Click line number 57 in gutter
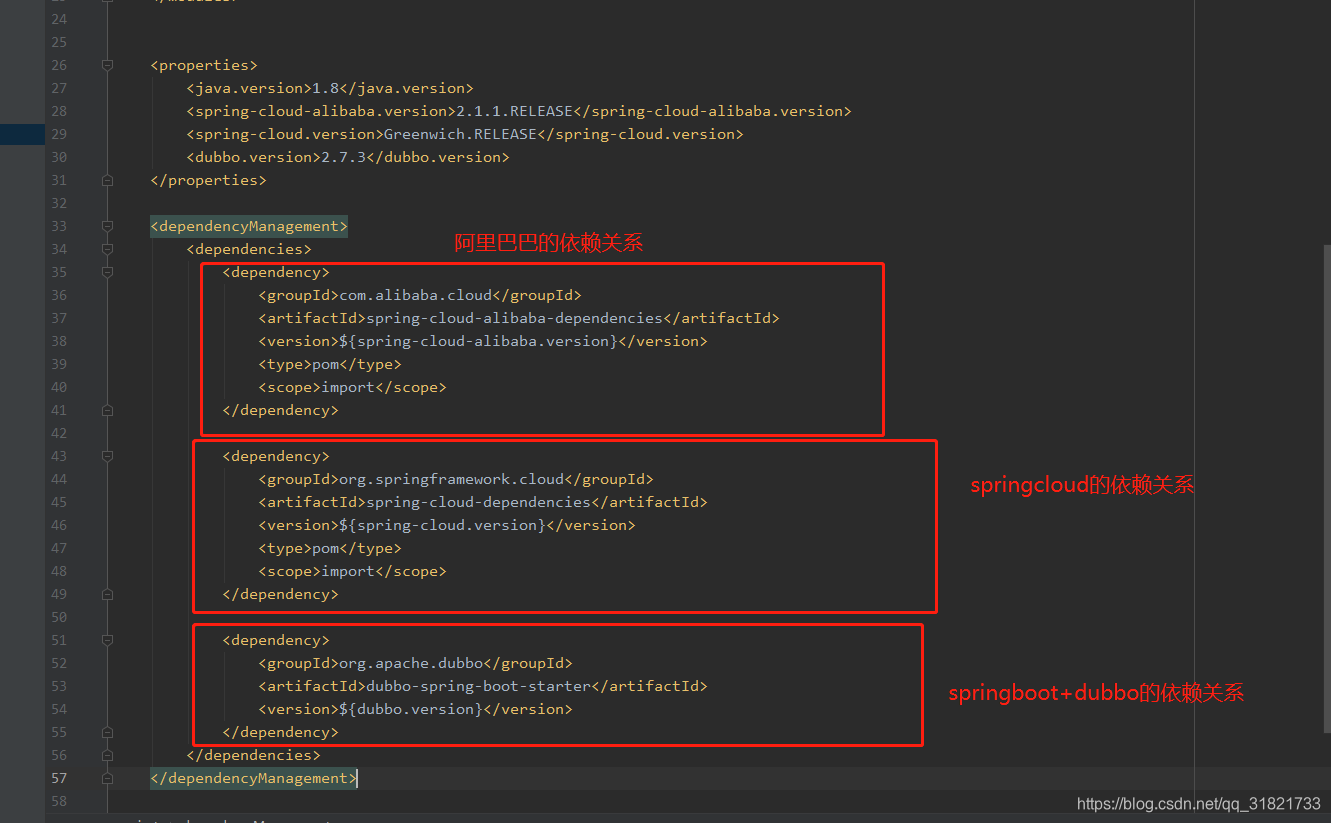 pyautogui.click(x=59, y=778)
